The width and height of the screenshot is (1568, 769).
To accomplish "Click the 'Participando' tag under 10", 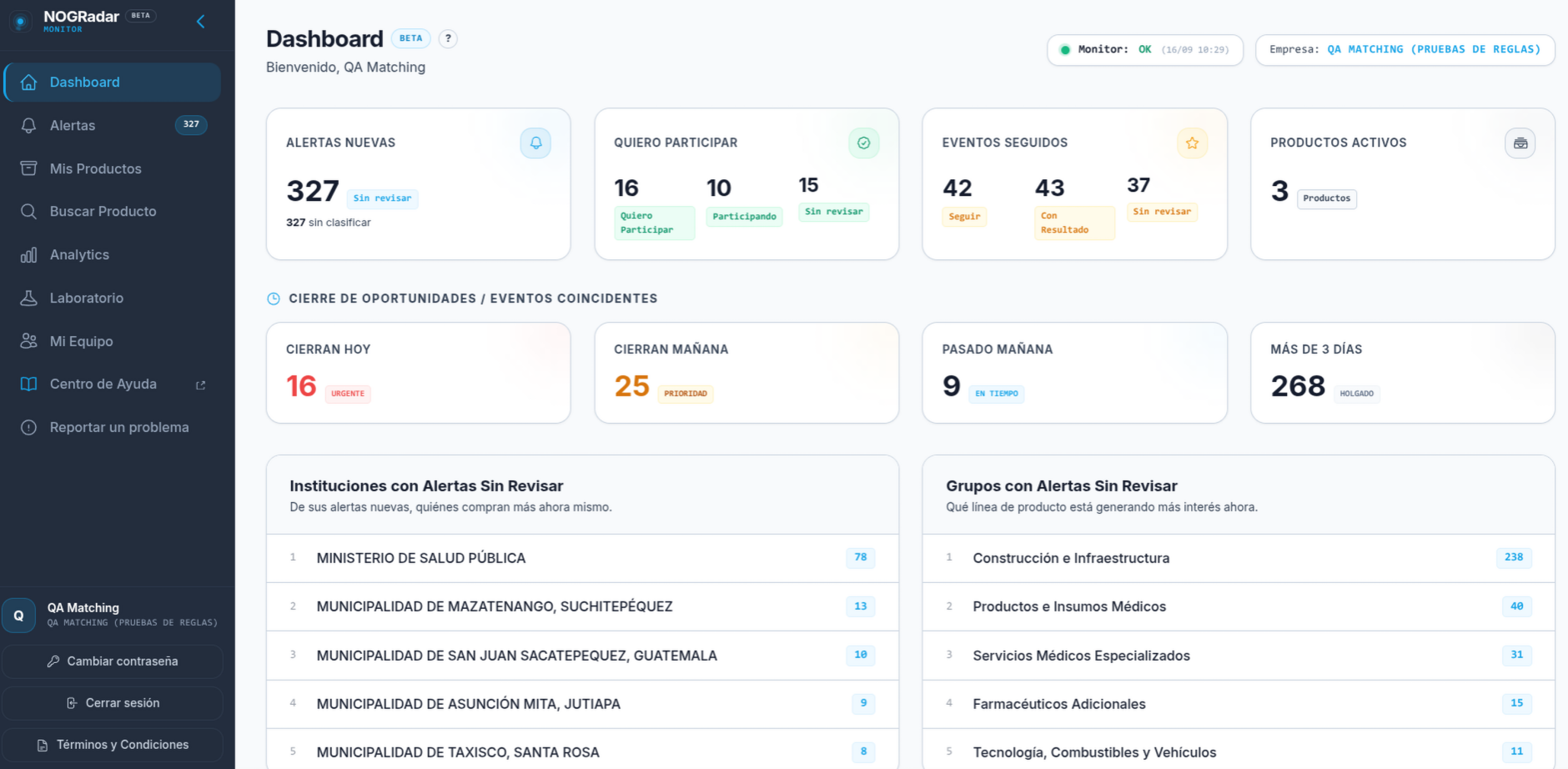I will [x=744, y=217].
